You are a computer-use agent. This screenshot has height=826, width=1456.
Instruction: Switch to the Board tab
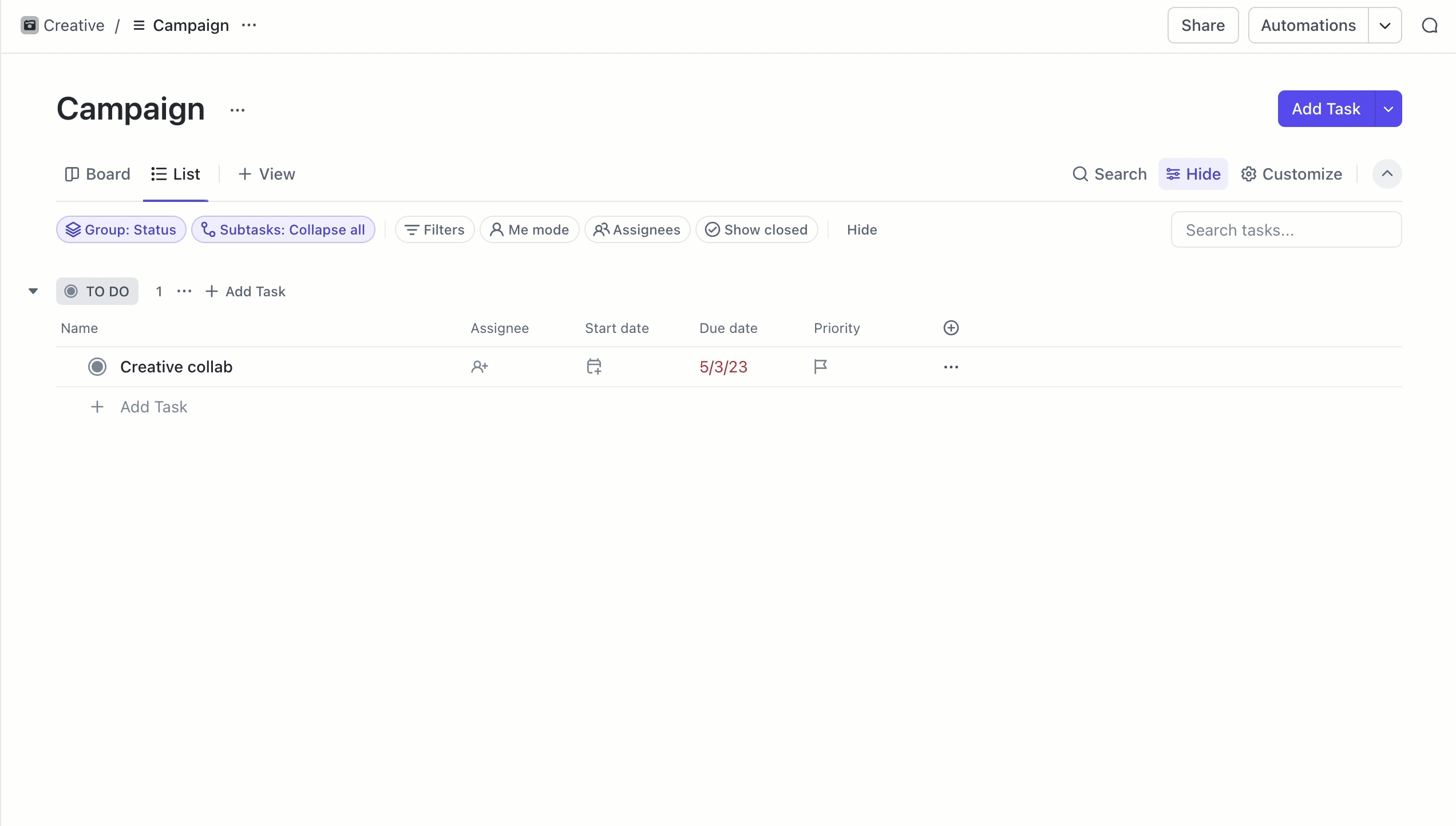(97, 174)
